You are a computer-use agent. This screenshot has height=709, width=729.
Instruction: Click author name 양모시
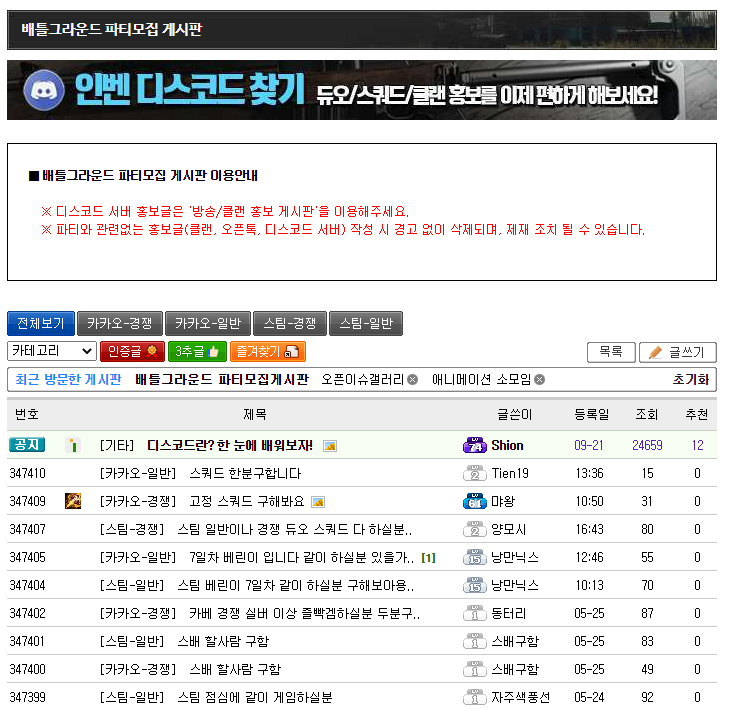click(509, 529)
